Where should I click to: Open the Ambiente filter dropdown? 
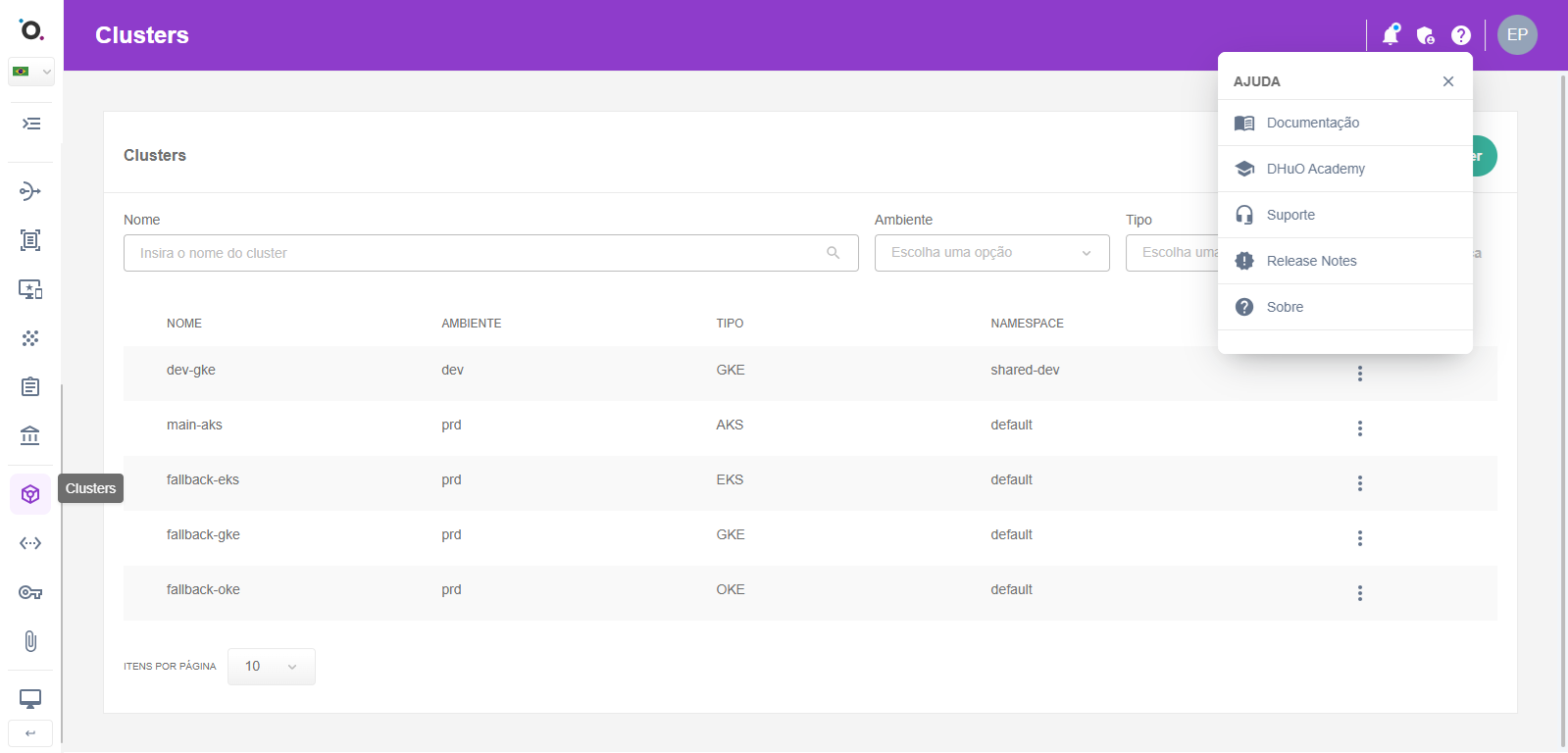point(992,253)
